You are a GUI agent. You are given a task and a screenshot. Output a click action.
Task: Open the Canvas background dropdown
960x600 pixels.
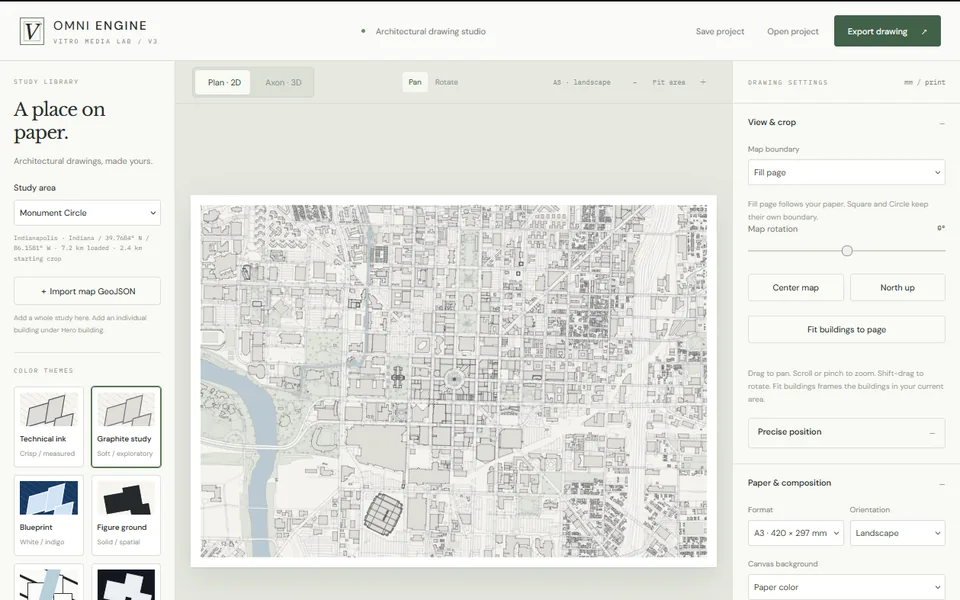coord(846,587)
